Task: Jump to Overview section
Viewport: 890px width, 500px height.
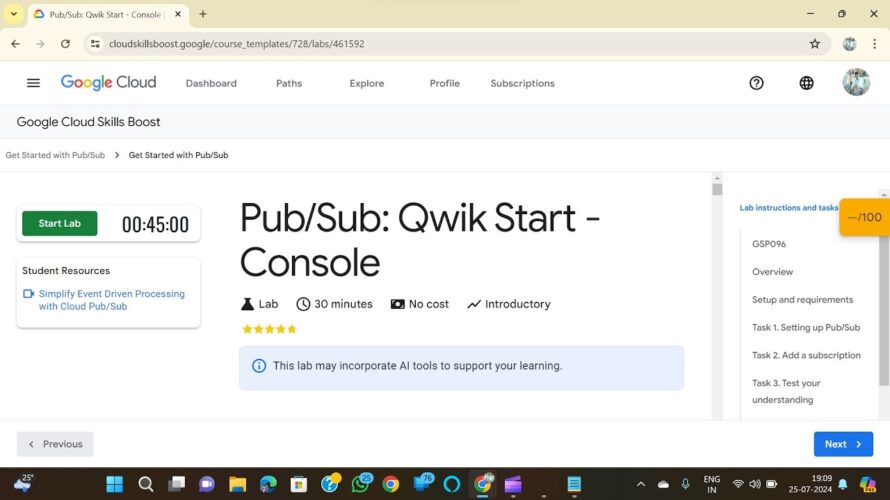Action: tap(772, 272)
